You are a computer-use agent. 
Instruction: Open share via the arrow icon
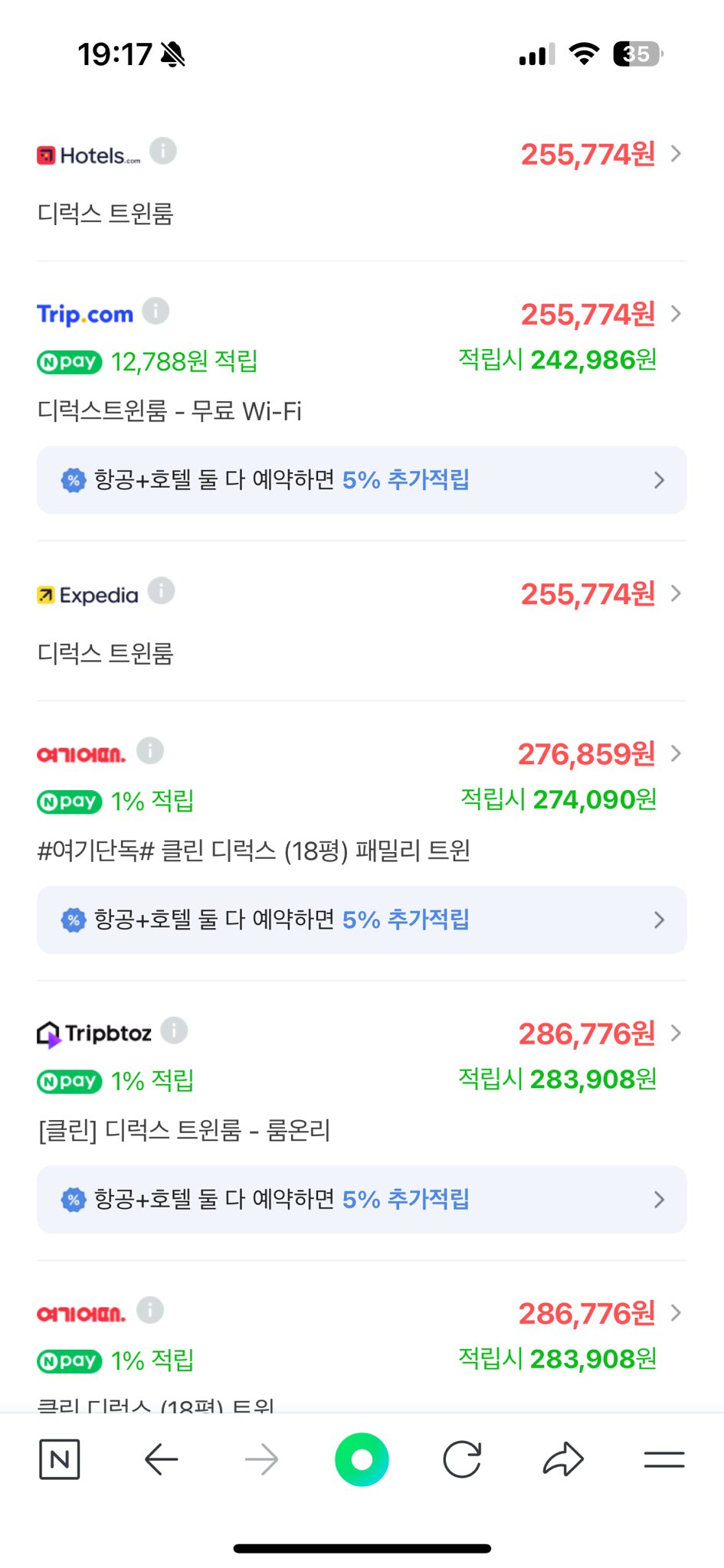(x=563, y=1459)
